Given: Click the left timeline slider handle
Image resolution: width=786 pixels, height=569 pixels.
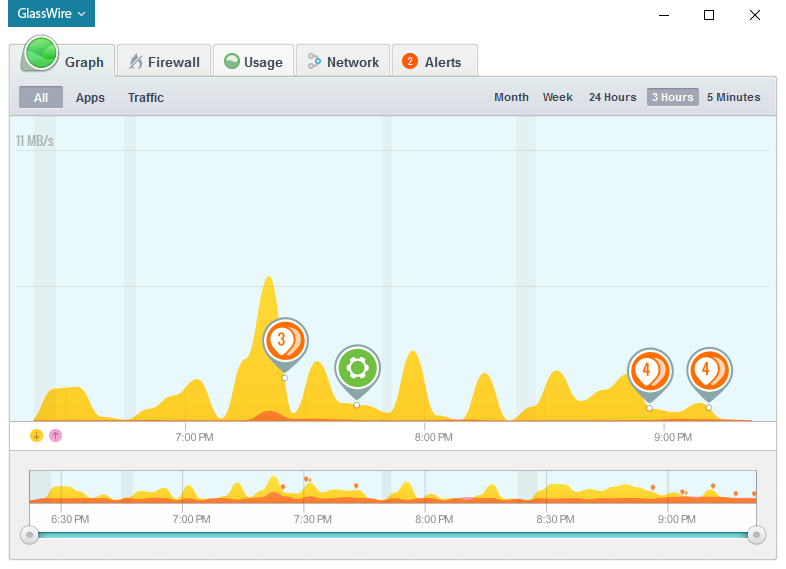Looking at the screenshot, I should [x=30, y=535].
